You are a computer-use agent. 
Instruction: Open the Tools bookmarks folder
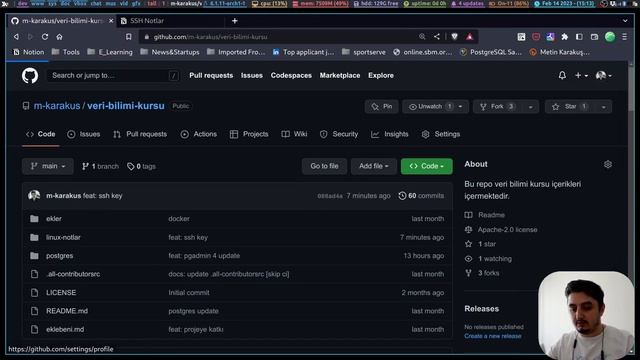click(x=66, y=52)
